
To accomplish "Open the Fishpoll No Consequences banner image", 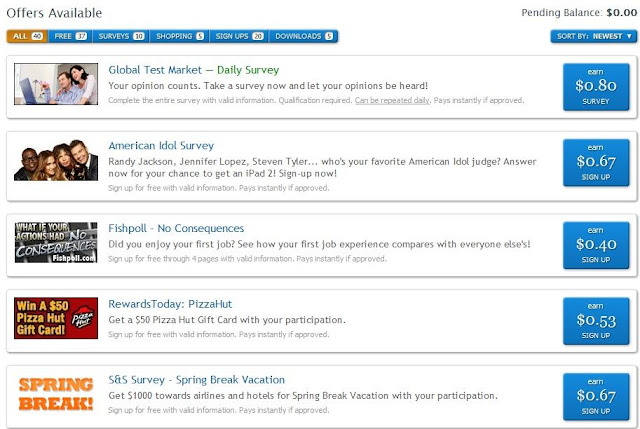I will [x=55, y=243].
